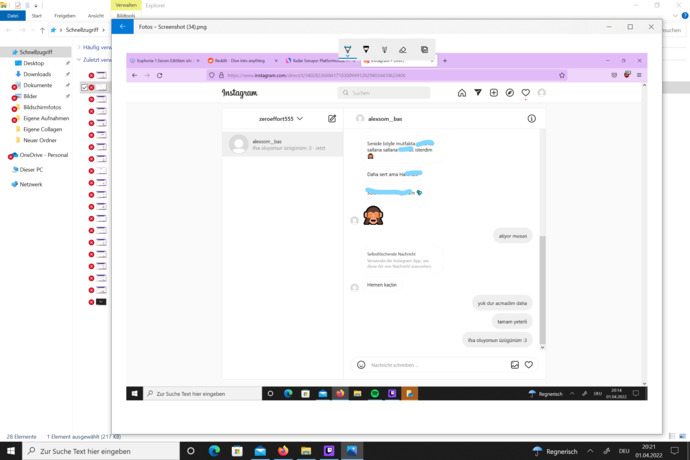Minimize the Photos window
The width and height of the screenshot is (690, 460).
coord(609,26)
